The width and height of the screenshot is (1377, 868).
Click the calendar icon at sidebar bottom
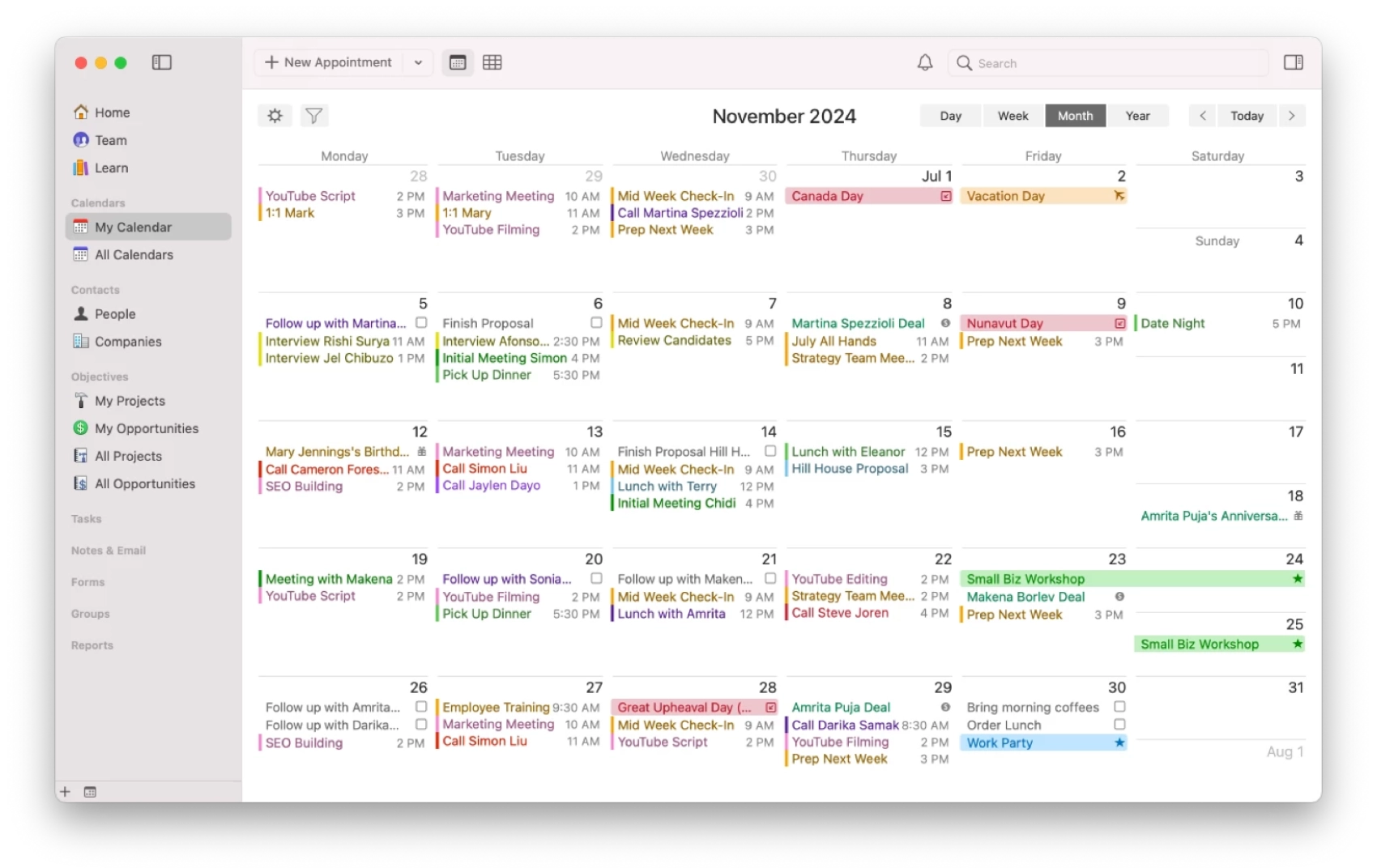pos(90,792)
